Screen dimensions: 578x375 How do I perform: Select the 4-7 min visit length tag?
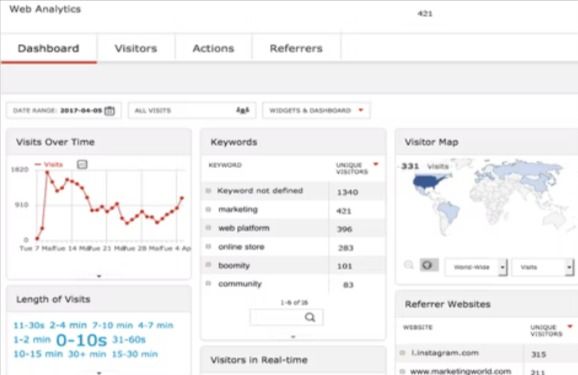tap(156, 325)
